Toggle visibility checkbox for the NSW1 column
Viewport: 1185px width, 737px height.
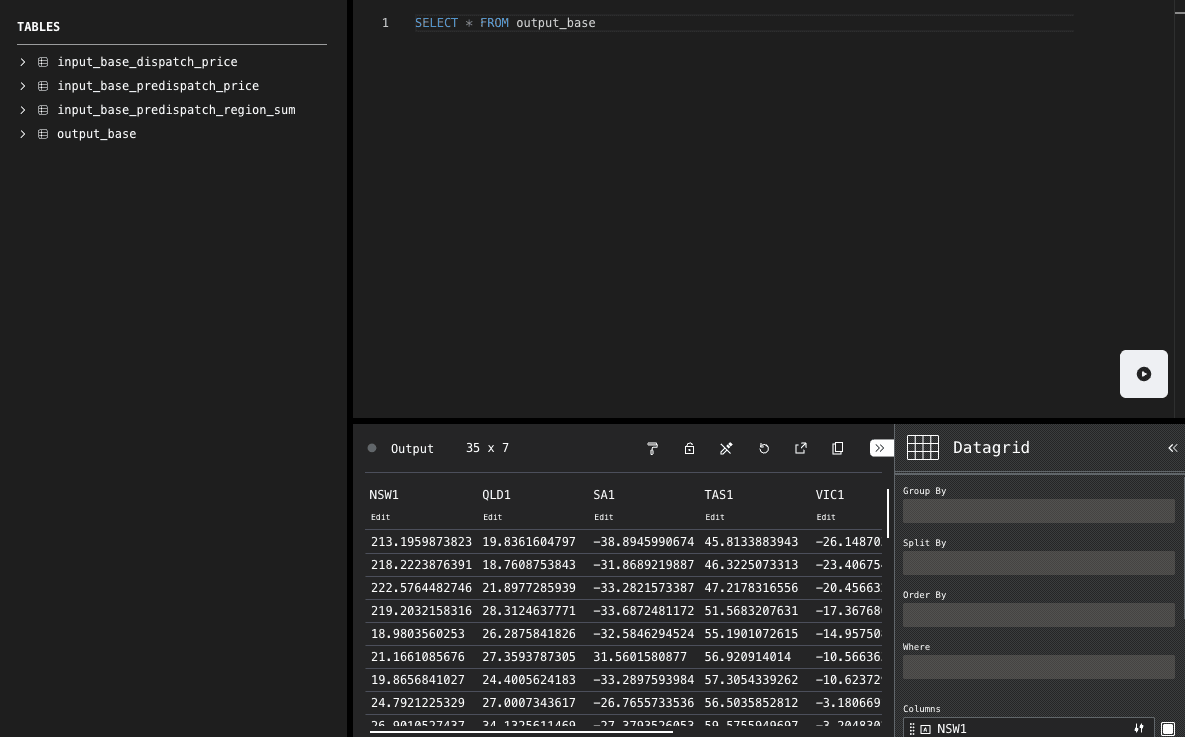click(x=1168, y=728)
